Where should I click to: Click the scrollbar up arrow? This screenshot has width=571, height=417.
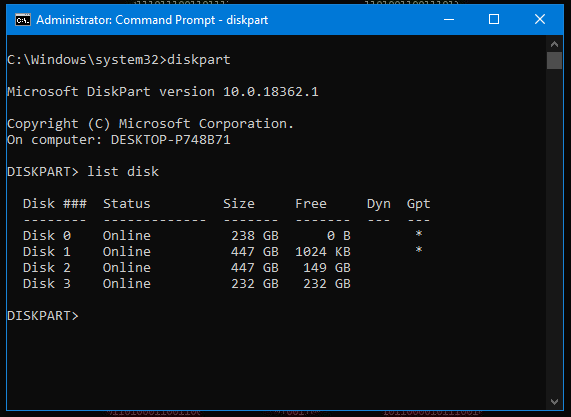pos(554,44)
